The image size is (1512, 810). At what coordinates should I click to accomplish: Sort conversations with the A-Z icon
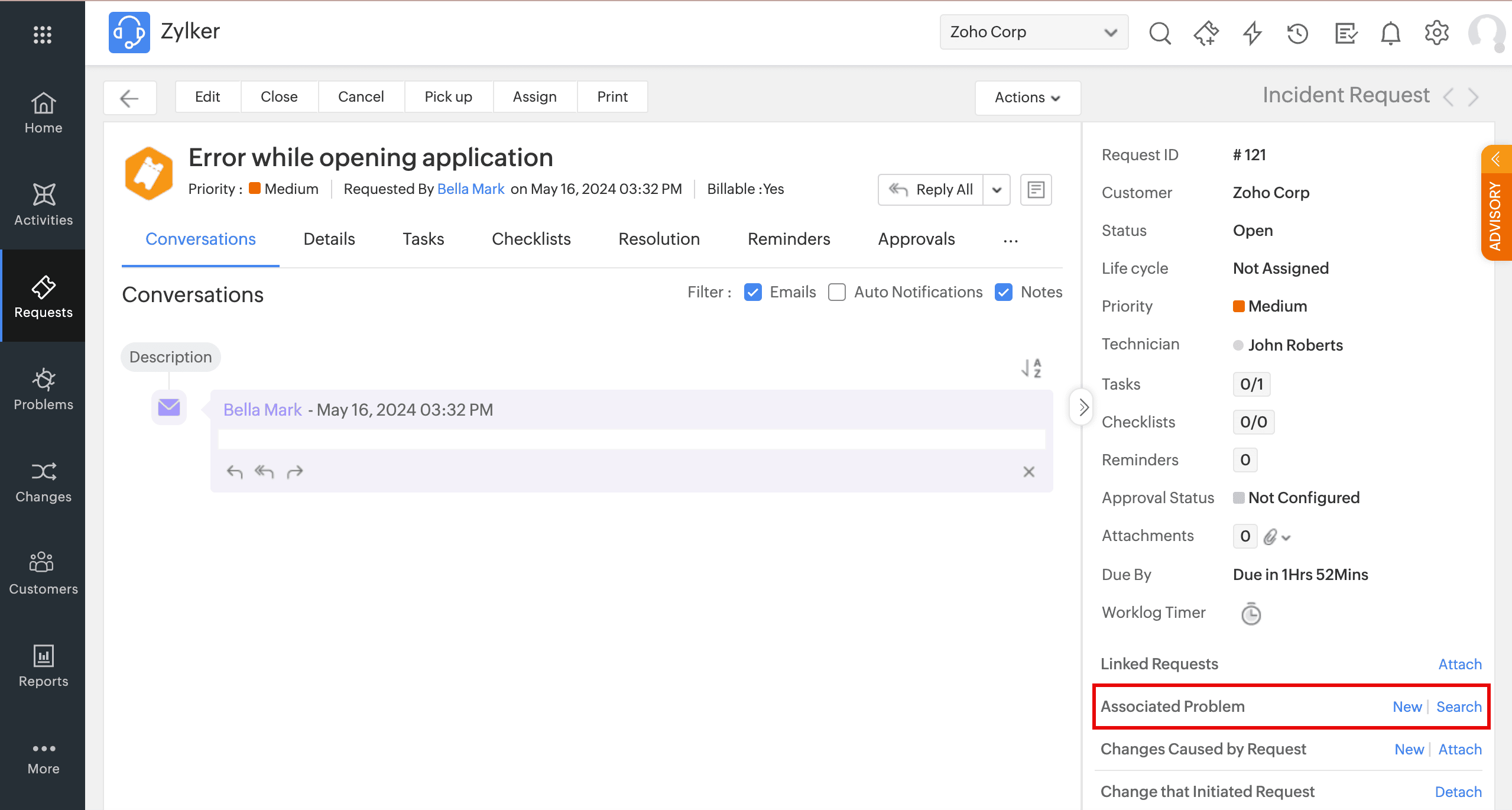pos(1031,368)
